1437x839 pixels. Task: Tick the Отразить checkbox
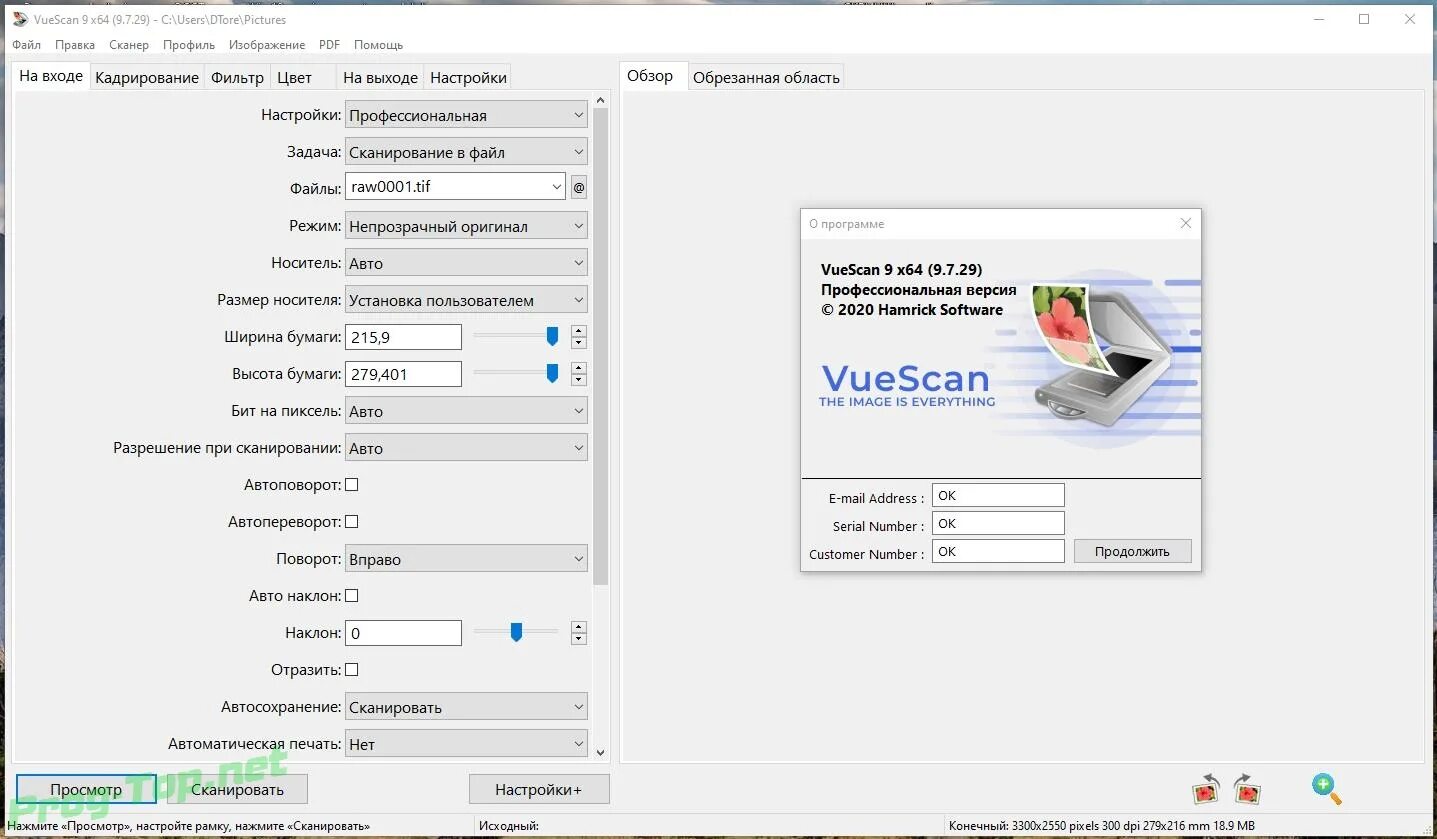[x=351, y=670]
